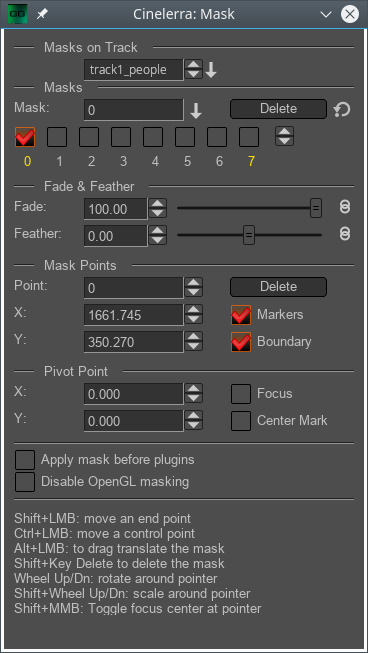
Task: Increase the Fade value with its stepper
Action: tap(157, 204)
